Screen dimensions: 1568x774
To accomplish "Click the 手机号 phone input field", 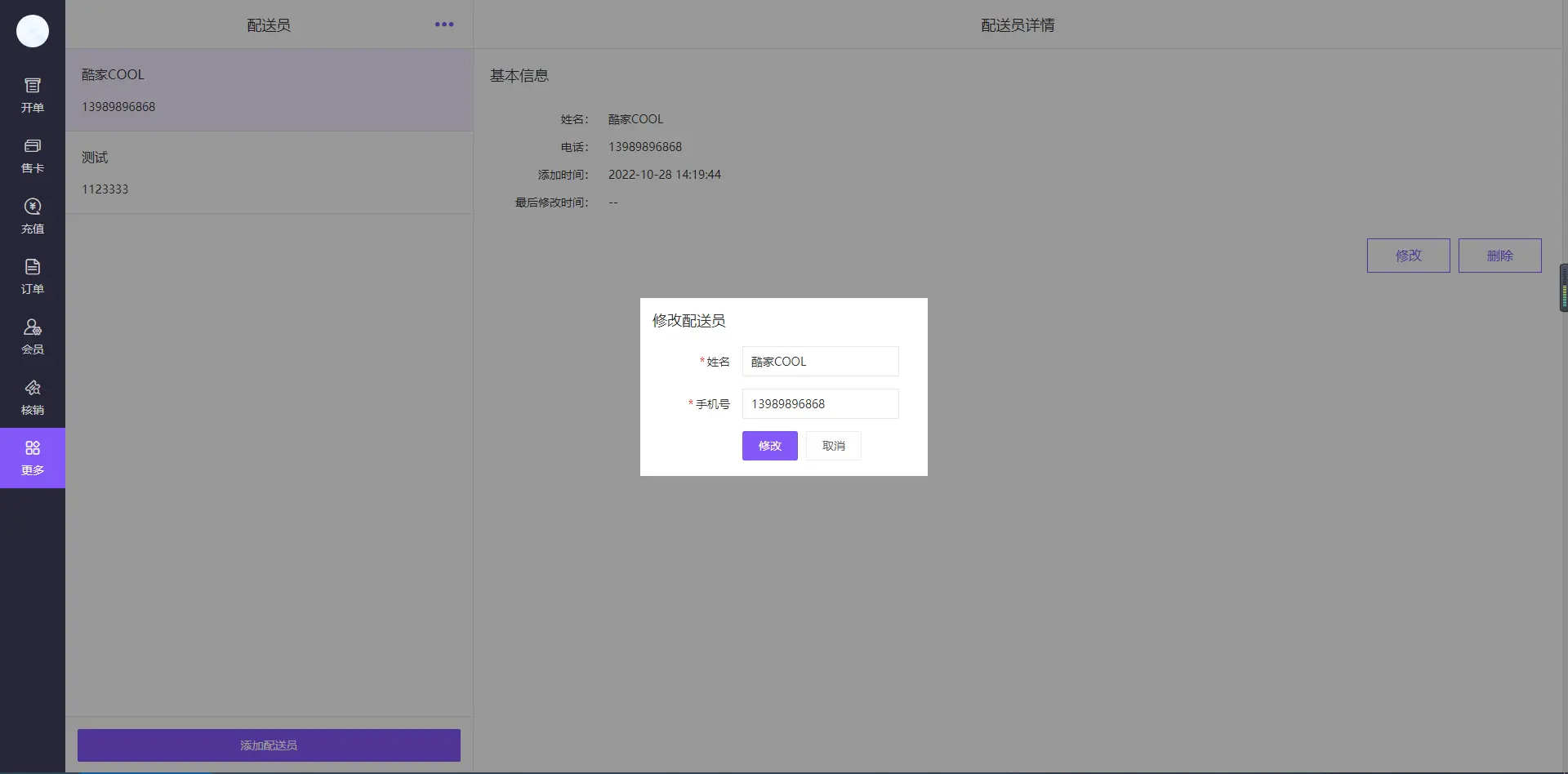I will coord(820,404).
